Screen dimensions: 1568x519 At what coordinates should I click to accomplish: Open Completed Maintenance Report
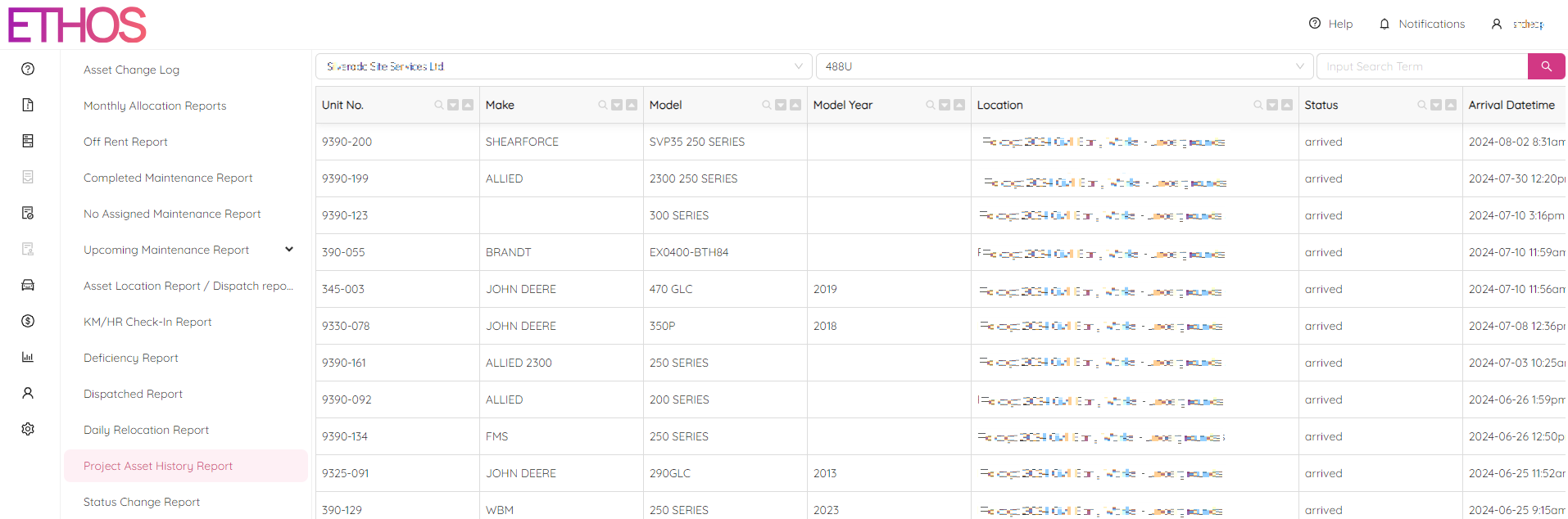pos(168,178)
